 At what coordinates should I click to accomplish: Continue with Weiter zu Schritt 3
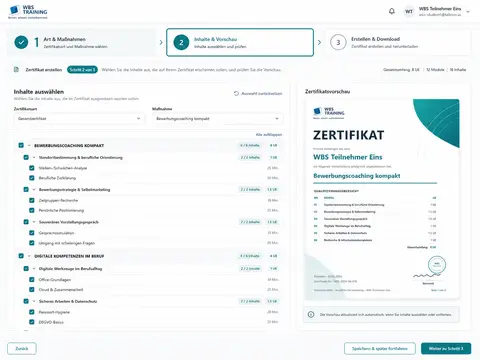pos(446,348)
